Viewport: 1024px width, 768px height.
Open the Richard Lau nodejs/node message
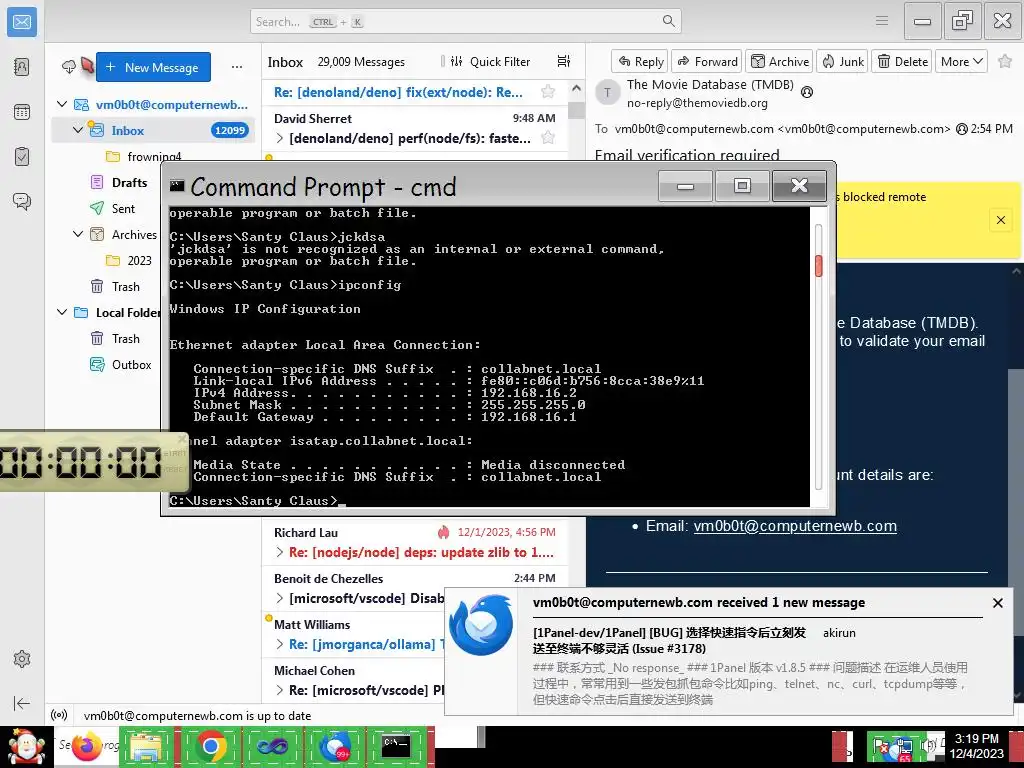click(x=415, y=543)
